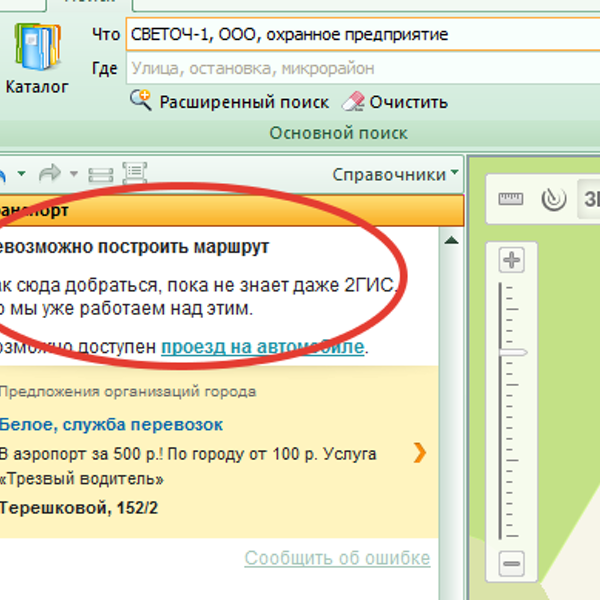Open the back arrow history dropdown

pyautogui.click(x=21, y=173)
